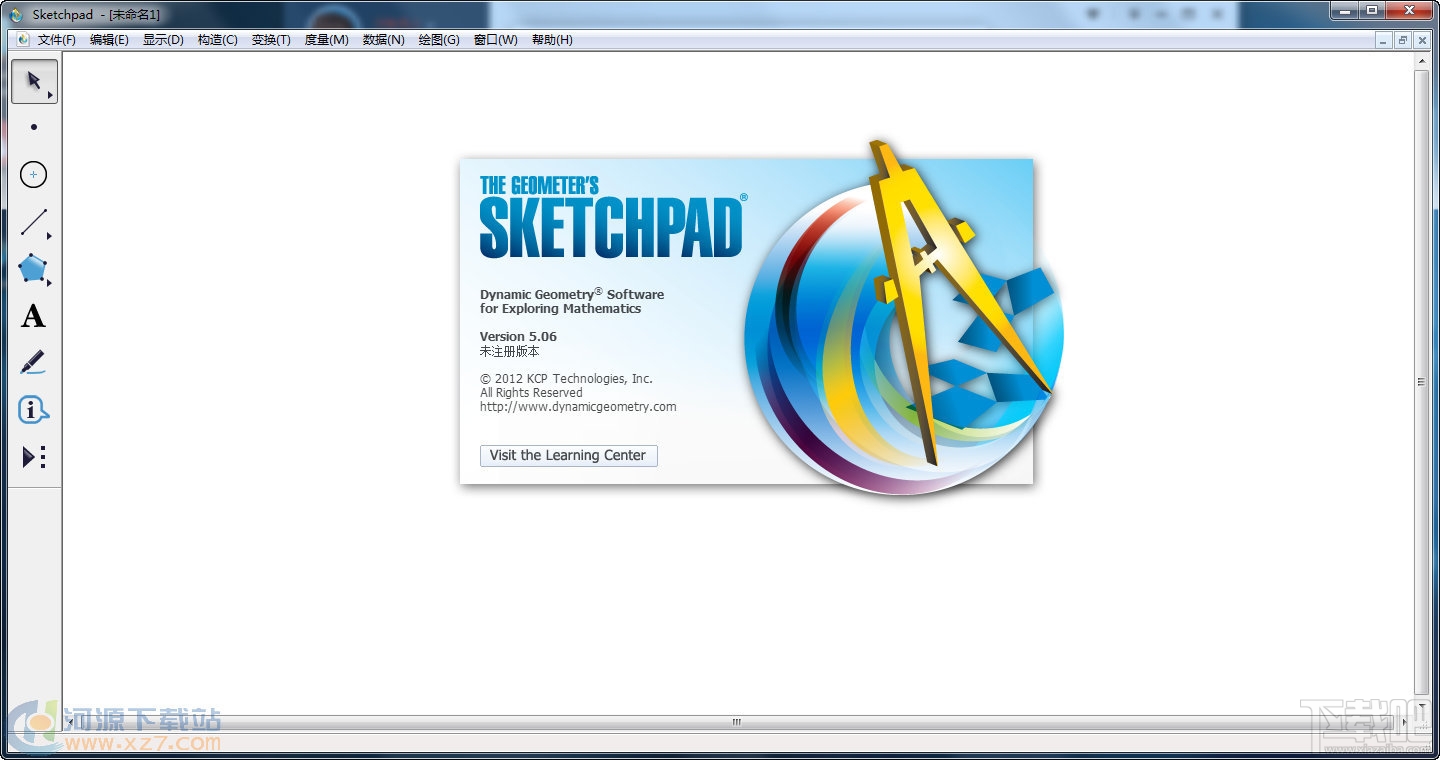Open the 度量(M) menu

click(325, 40)
